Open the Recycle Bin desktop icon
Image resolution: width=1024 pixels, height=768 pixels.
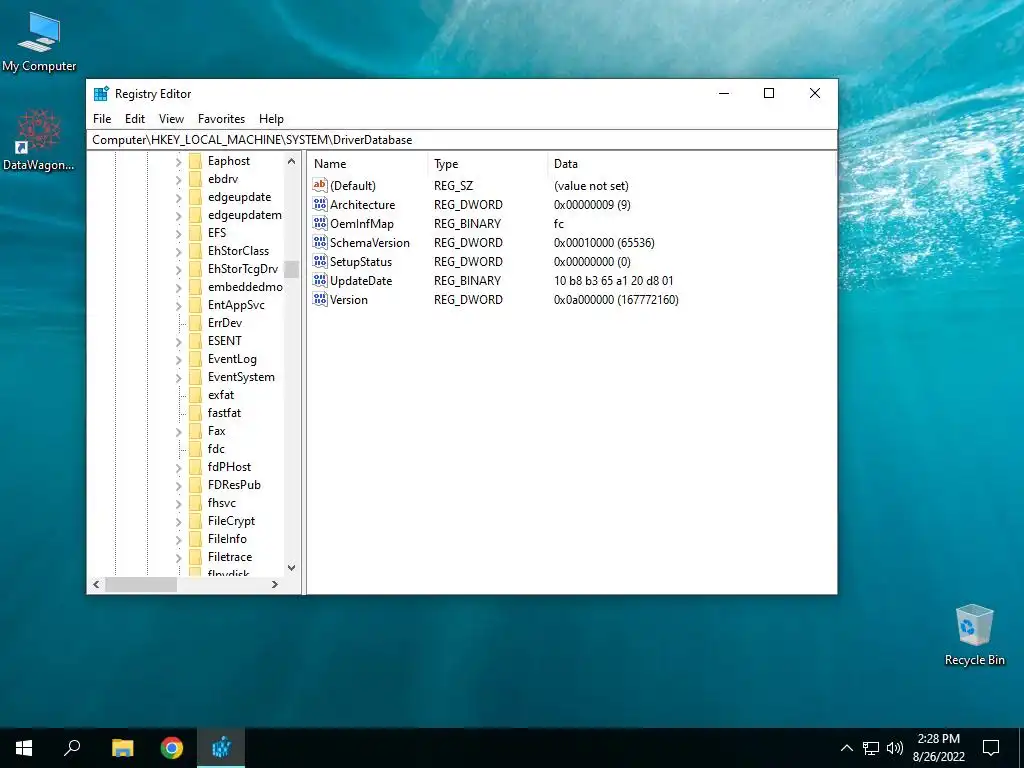tap(974, 635)
